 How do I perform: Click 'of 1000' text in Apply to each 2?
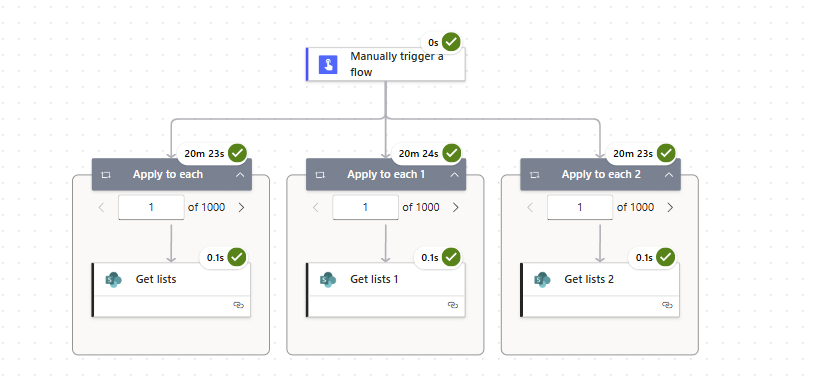[x=635, y=208]
